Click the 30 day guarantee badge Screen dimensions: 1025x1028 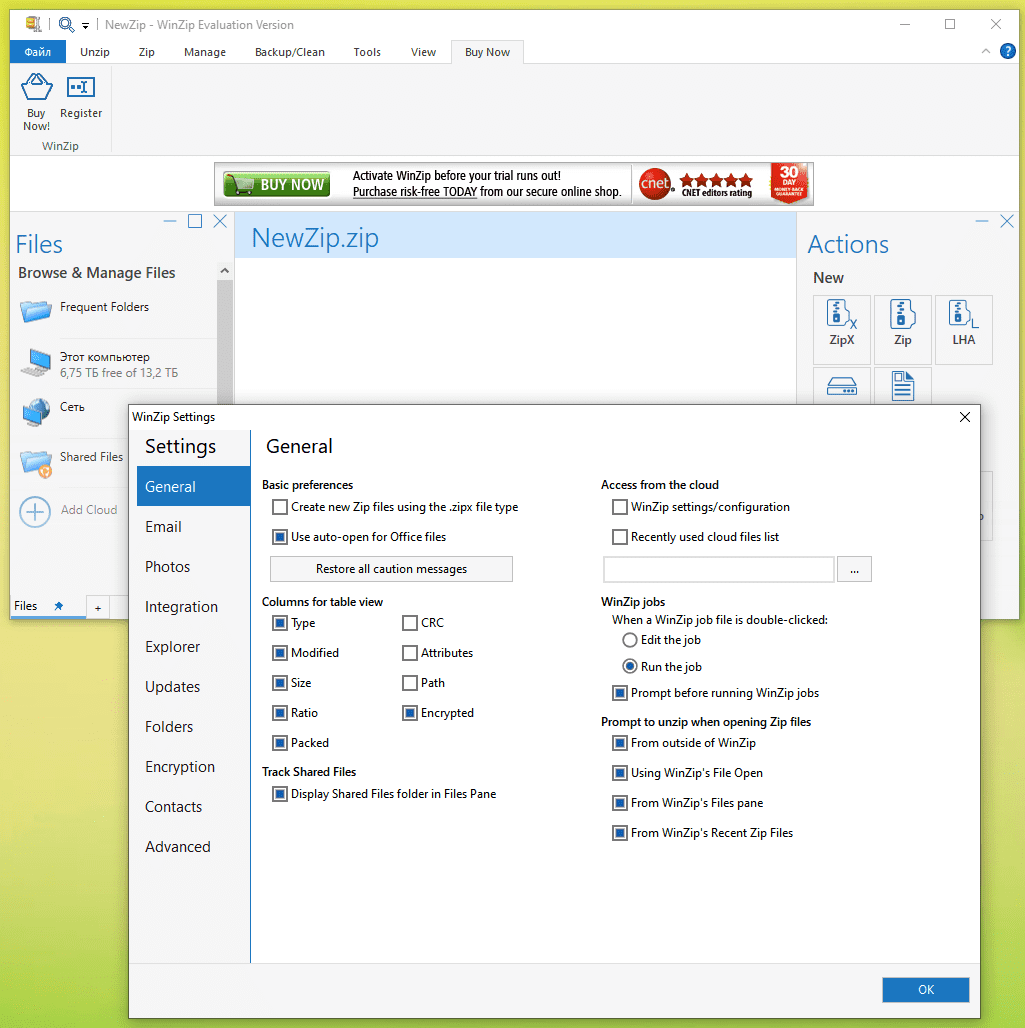[789, 183]
